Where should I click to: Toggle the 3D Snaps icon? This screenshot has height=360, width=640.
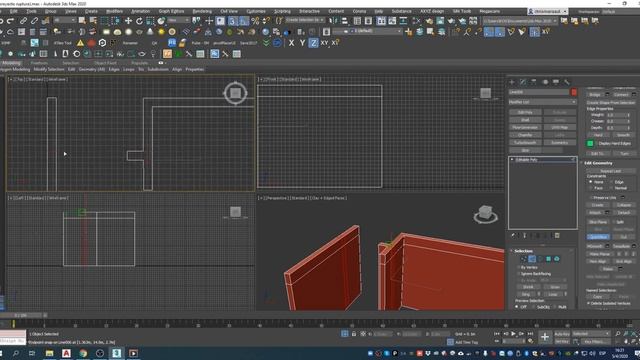(232, 20)
